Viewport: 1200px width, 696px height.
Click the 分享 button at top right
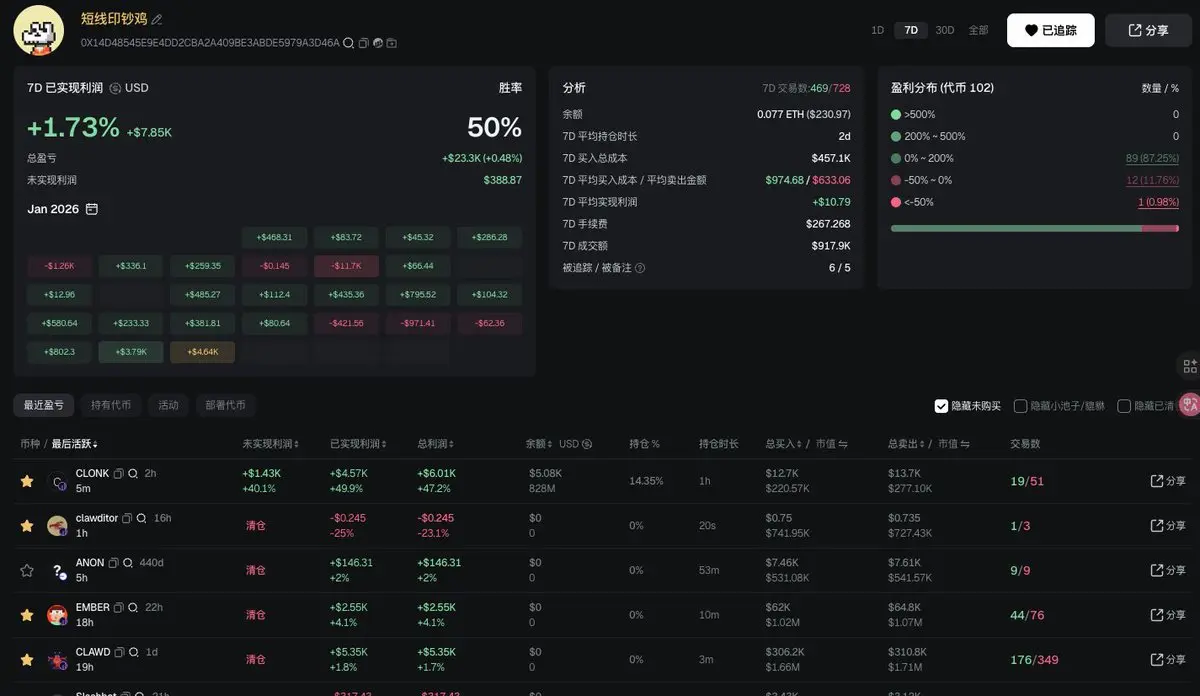click(x=1148, y=30)
